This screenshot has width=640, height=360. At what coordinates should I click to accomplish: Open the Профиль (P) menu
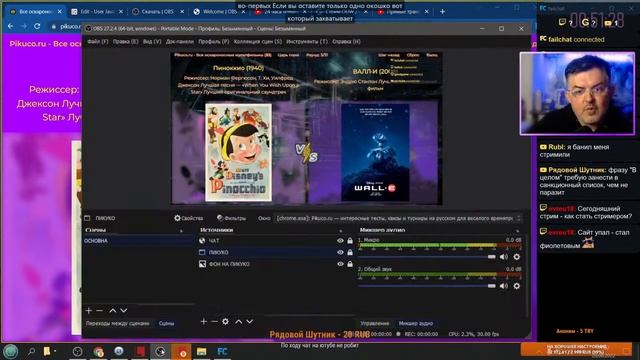click(x=213, y=42)
